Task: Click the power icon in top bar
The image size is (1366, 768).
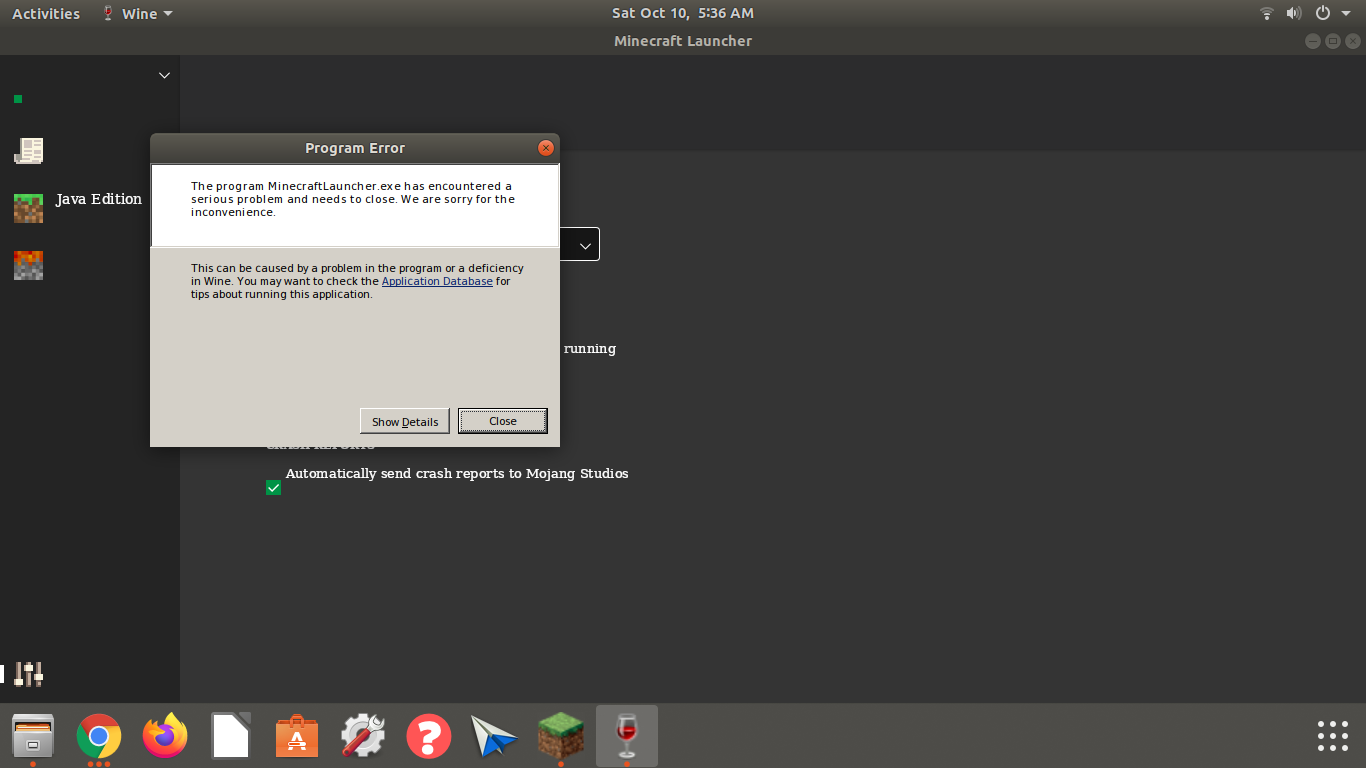Action: pyautogui.click(x=1323, y=13)
